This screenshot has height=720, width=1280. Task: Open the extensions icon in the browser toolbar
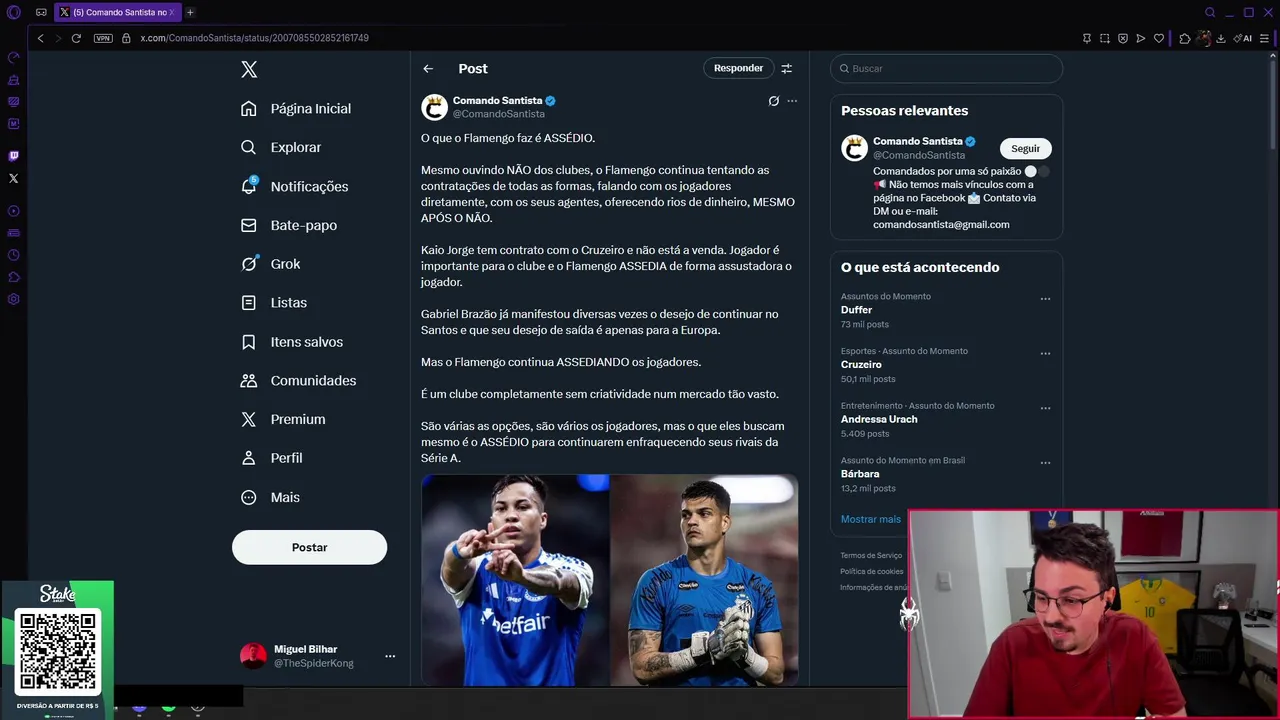(x=1185, y=38)
